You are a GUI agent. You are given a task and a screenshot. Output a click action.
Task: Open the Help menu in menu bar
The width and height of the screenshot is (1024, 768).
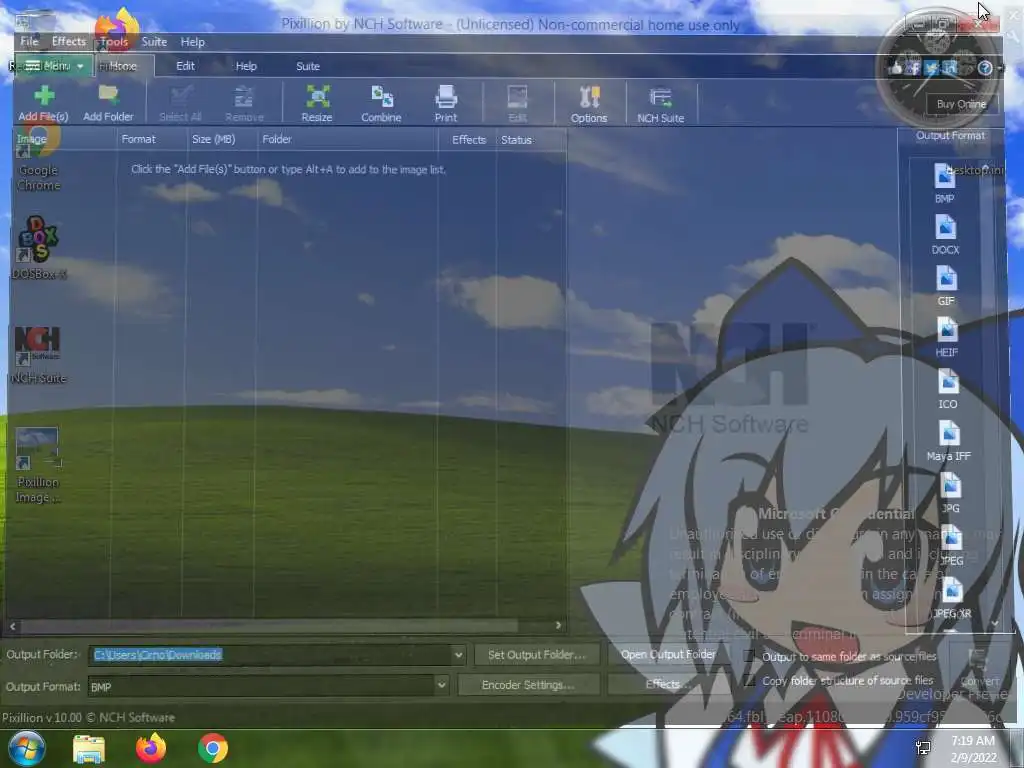193,42
